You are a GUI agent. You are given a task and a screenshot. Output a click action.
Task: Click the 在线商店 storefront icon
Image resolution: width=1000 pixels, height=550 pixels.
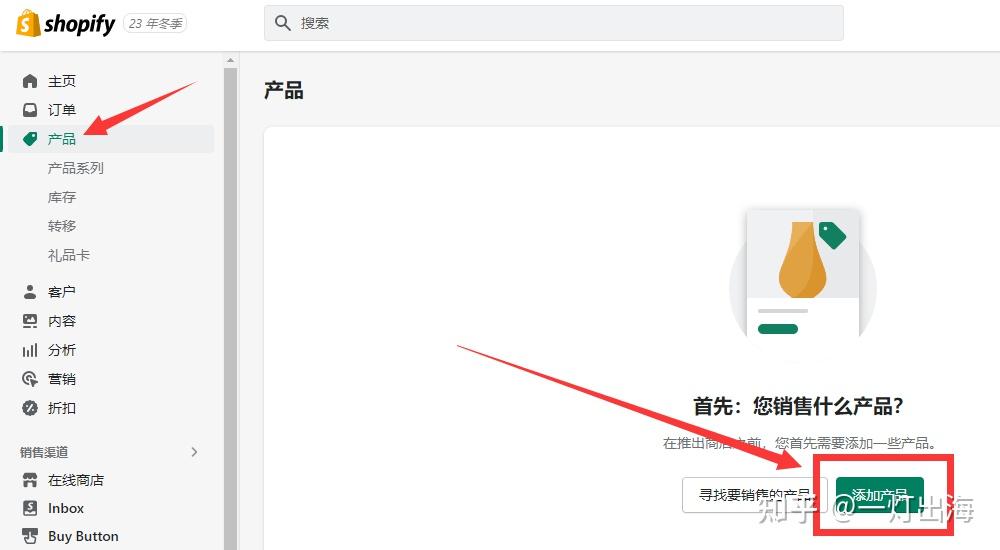pyautogui.click(x=30, y=480)
